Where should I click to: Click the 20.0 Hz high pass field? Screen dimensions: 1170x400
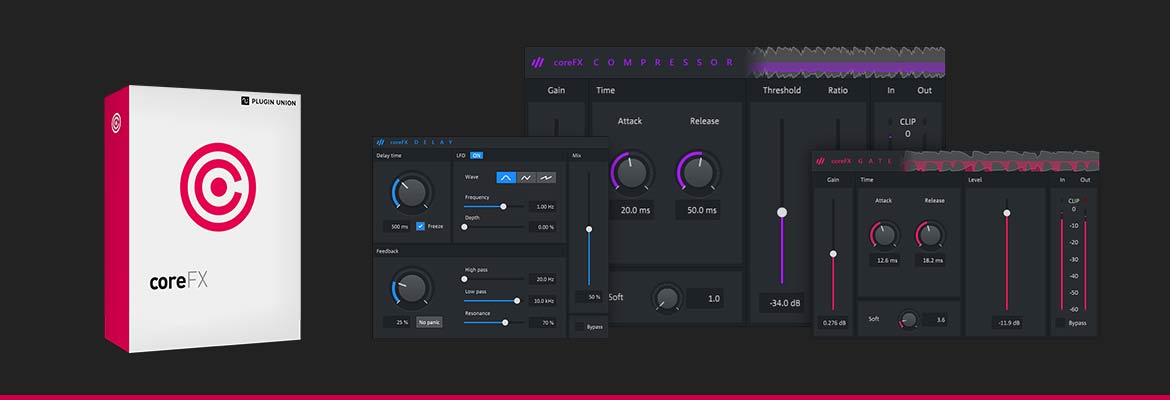[542, 279]
